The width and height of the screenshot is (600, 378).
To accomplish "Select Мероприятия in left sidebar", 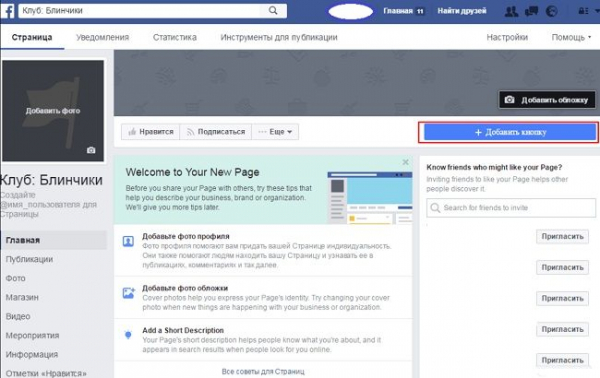I will point(32,336).
